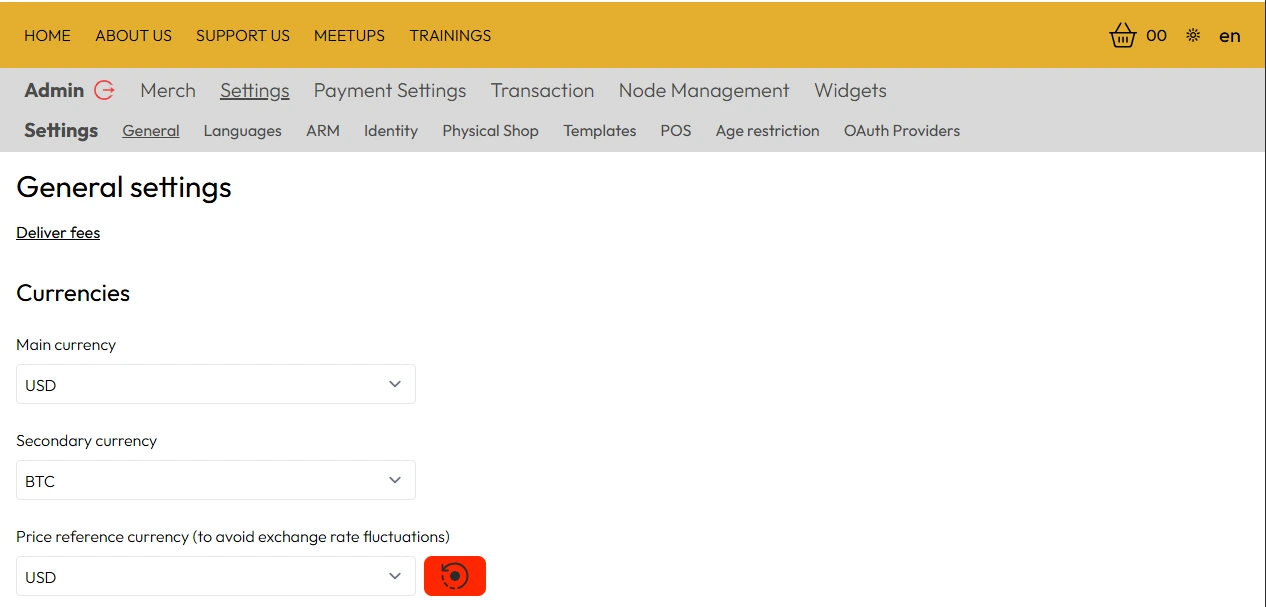Go to OAuth Providers settings
The height and width of the screenshot is (607, 1266).
pos(901,131)
